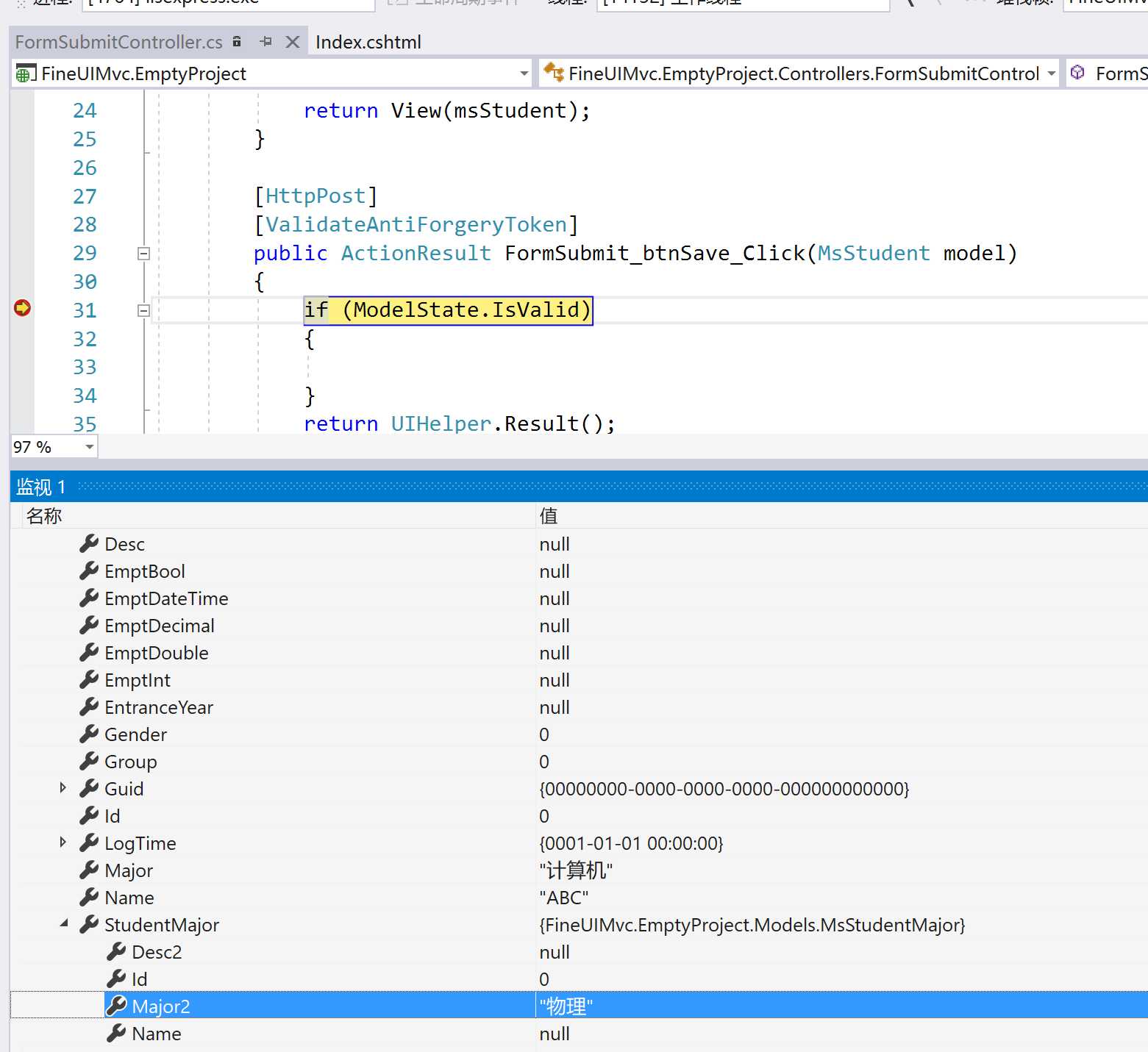Click the ModelState.IsValid expression
The height and width of the screenshot is (1052, 1148).
point(466,310)
